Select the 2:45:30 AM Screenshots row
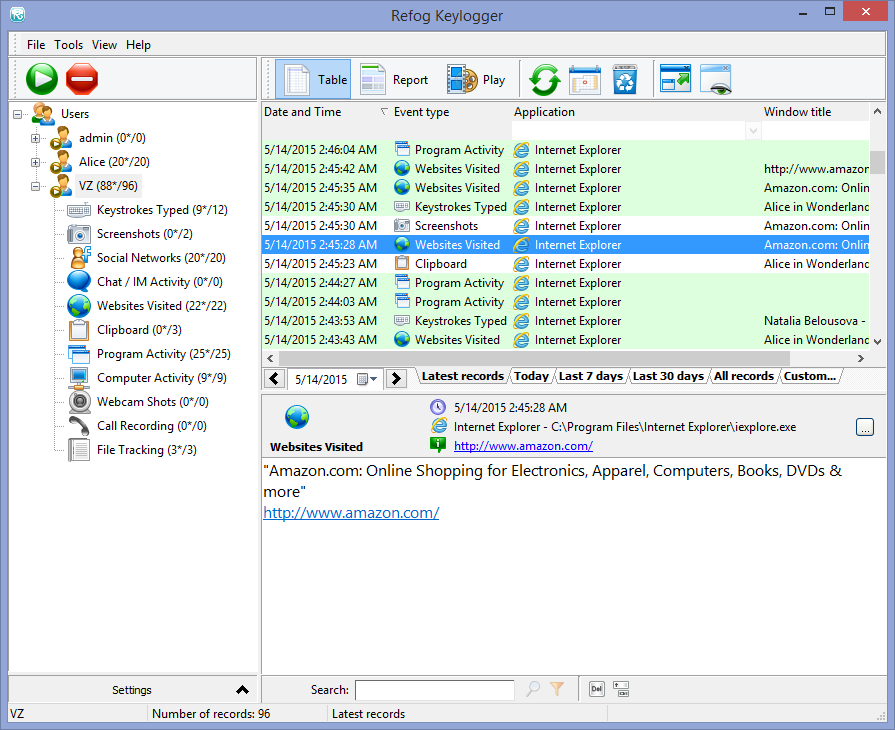The height and width of the screenshot is (730, 895). point(565,226)
